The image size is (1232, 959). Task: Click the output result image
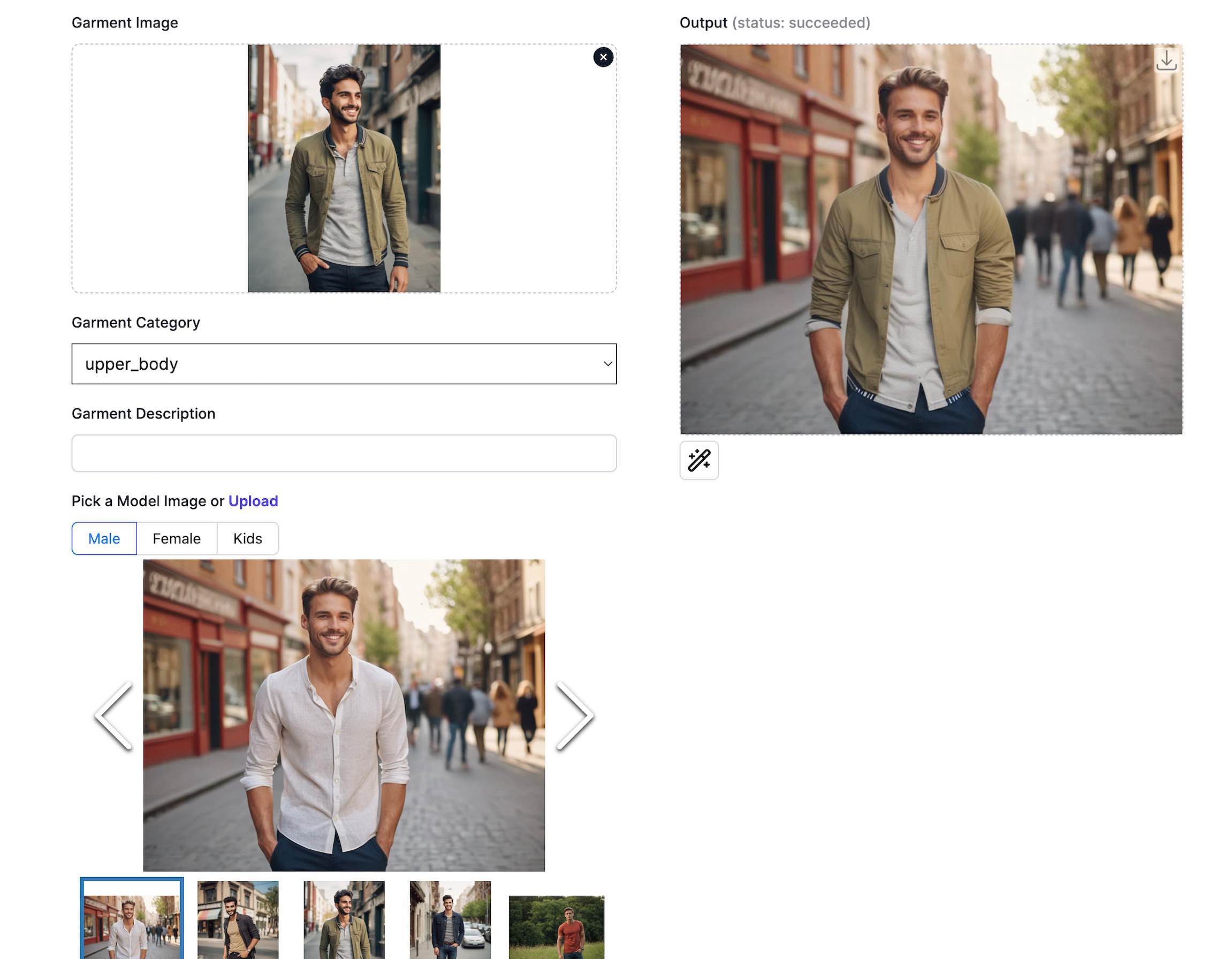point(931,239)
